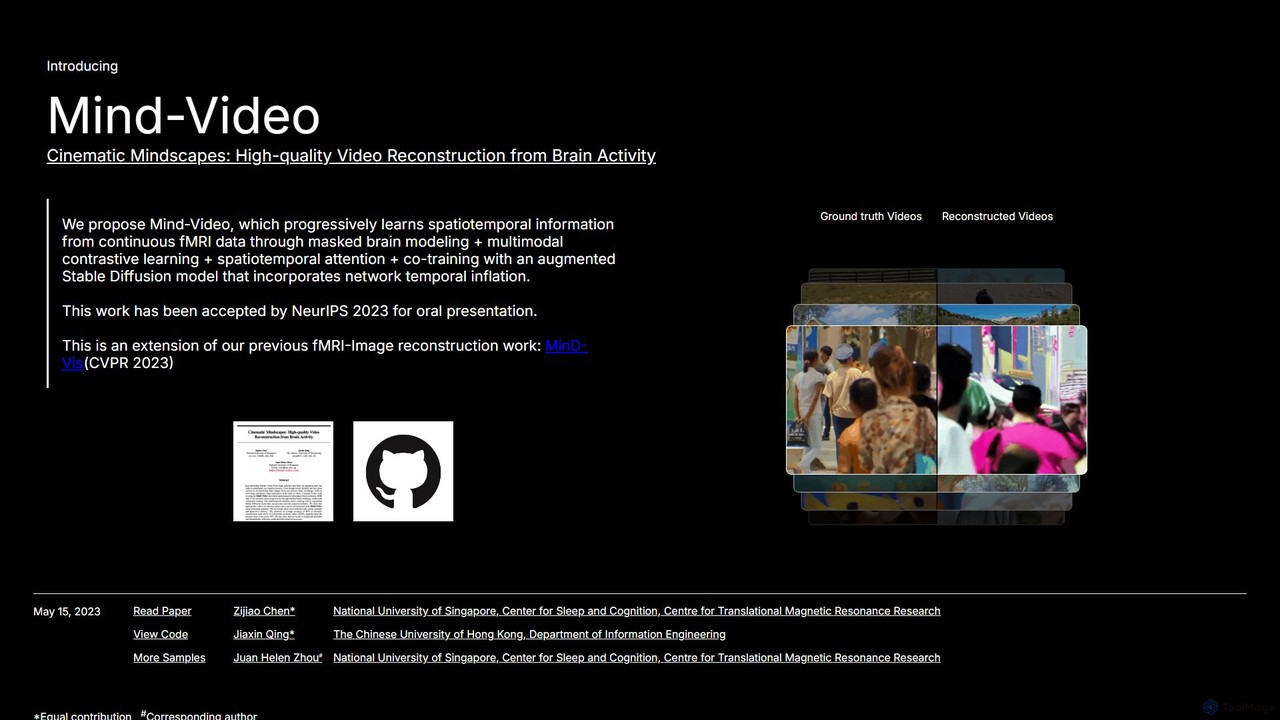
Task: Select the front ground truth video frame
Action: [x=862, y=400]
